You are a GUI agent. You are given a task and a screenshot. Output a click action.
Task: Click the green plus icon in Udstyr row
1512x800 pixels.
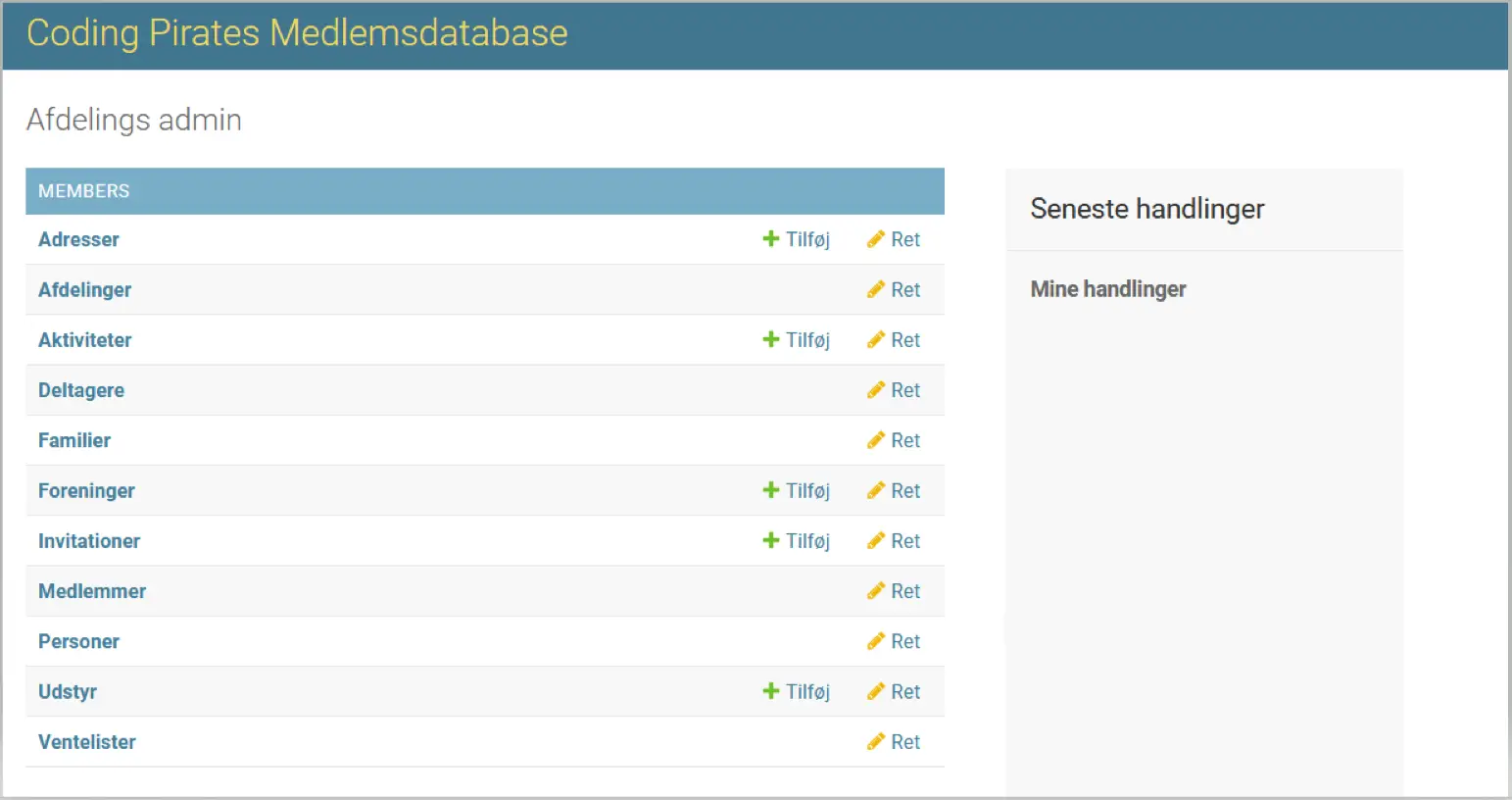coord(771,691)
